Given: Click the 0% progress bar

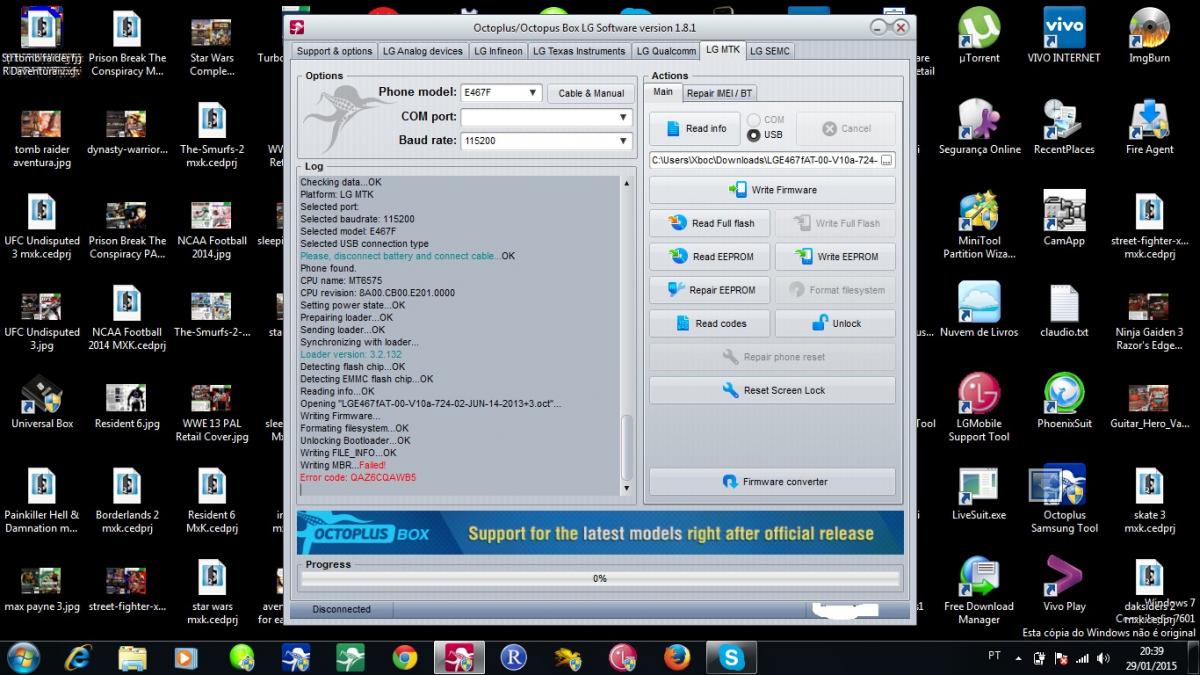Looking at the screenshot, I should (x=600, y=579).
